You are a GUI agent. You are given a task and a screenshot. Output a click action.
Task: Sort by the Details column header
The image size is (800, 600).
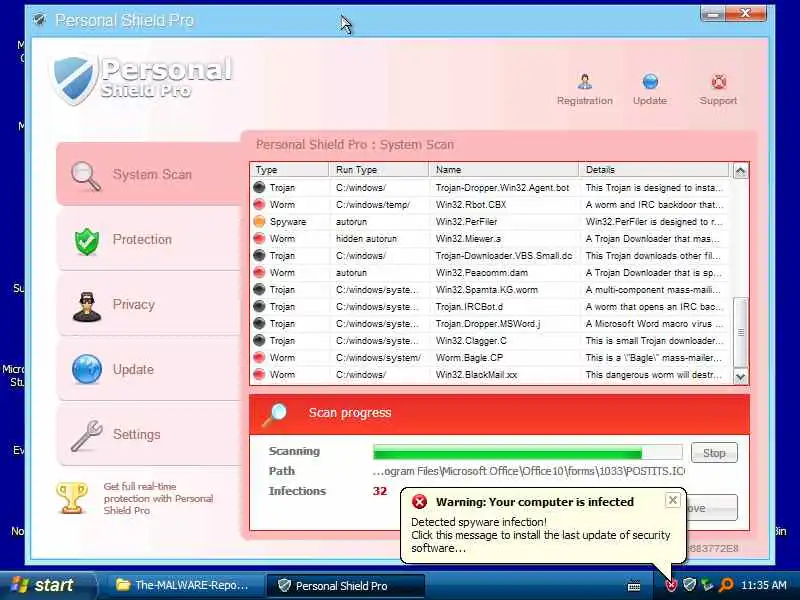click(x=654, y=169)
